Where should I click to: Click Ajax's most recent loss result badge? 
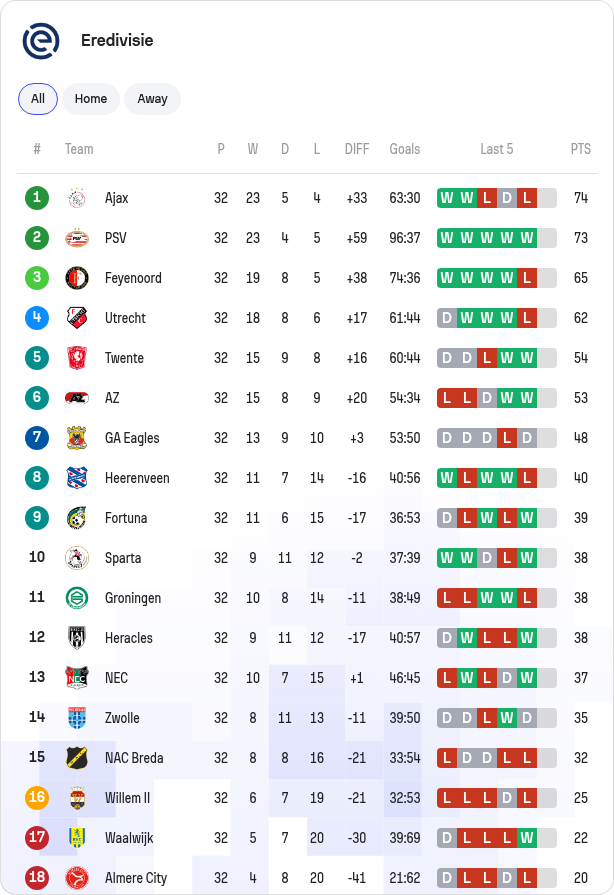pyautogui.click(x=527, y=198)
